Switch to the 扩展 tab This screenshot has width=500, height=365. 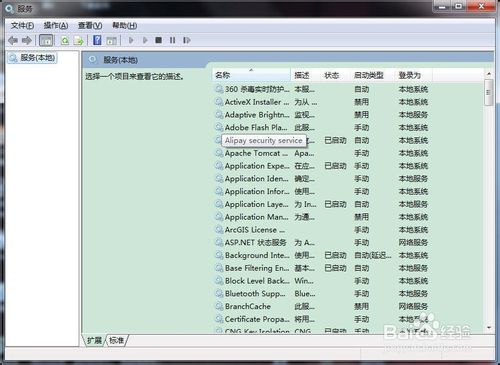pos(94,340)
